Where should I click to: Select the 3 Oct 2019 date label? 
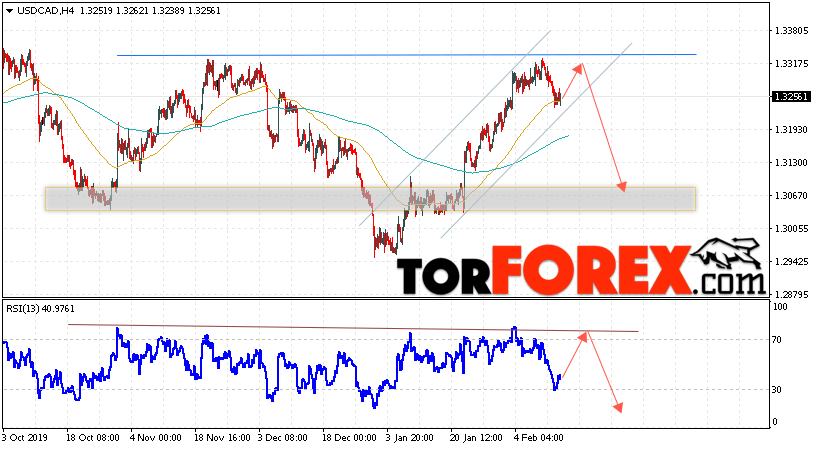click(x=24, y=438)
